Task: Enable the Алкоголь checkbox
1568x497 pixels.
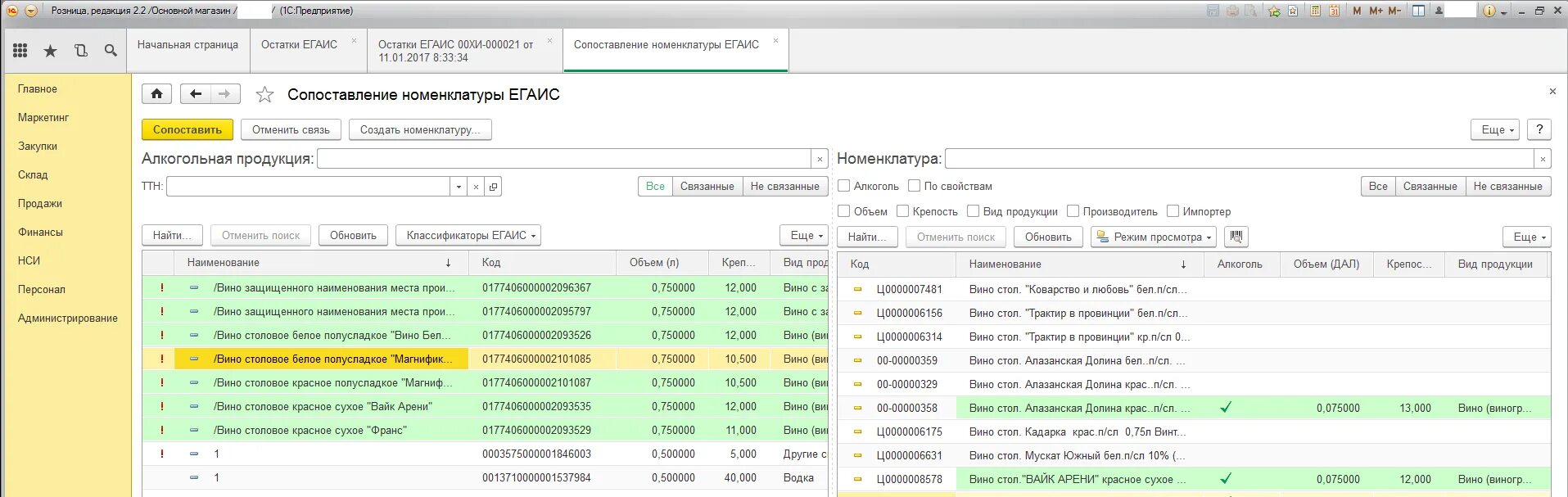Action: [x=844, y=186]
